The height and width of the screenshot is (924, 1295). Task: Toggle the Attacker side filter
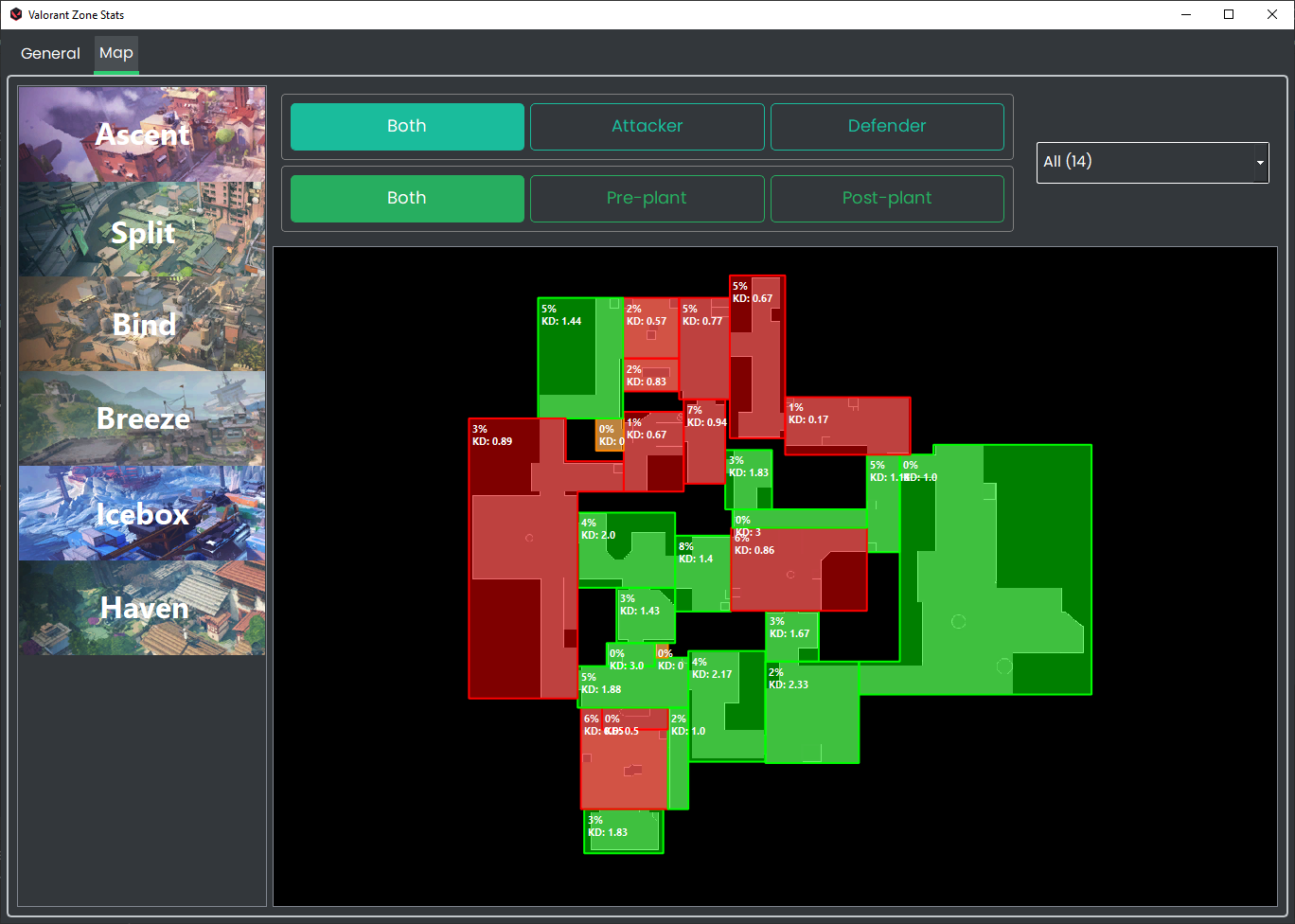[647, 127]
